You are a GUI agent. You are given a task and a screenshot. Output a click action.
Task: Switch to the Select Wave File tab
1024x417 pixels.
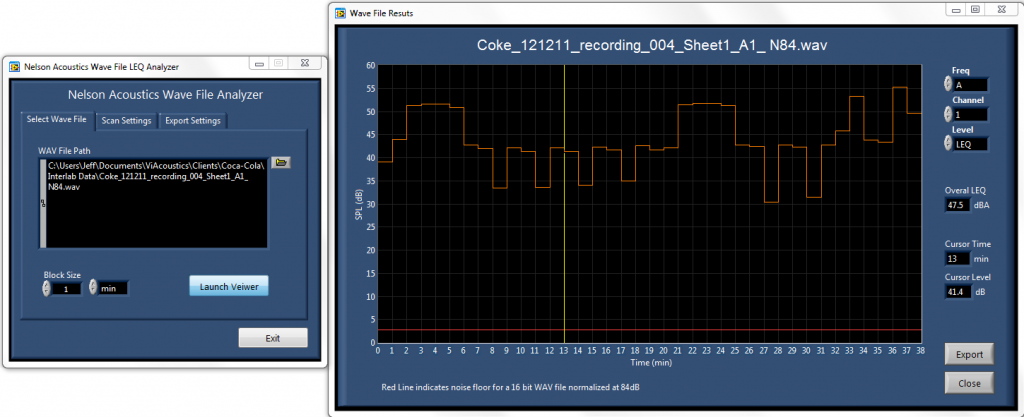click(56, 120)
